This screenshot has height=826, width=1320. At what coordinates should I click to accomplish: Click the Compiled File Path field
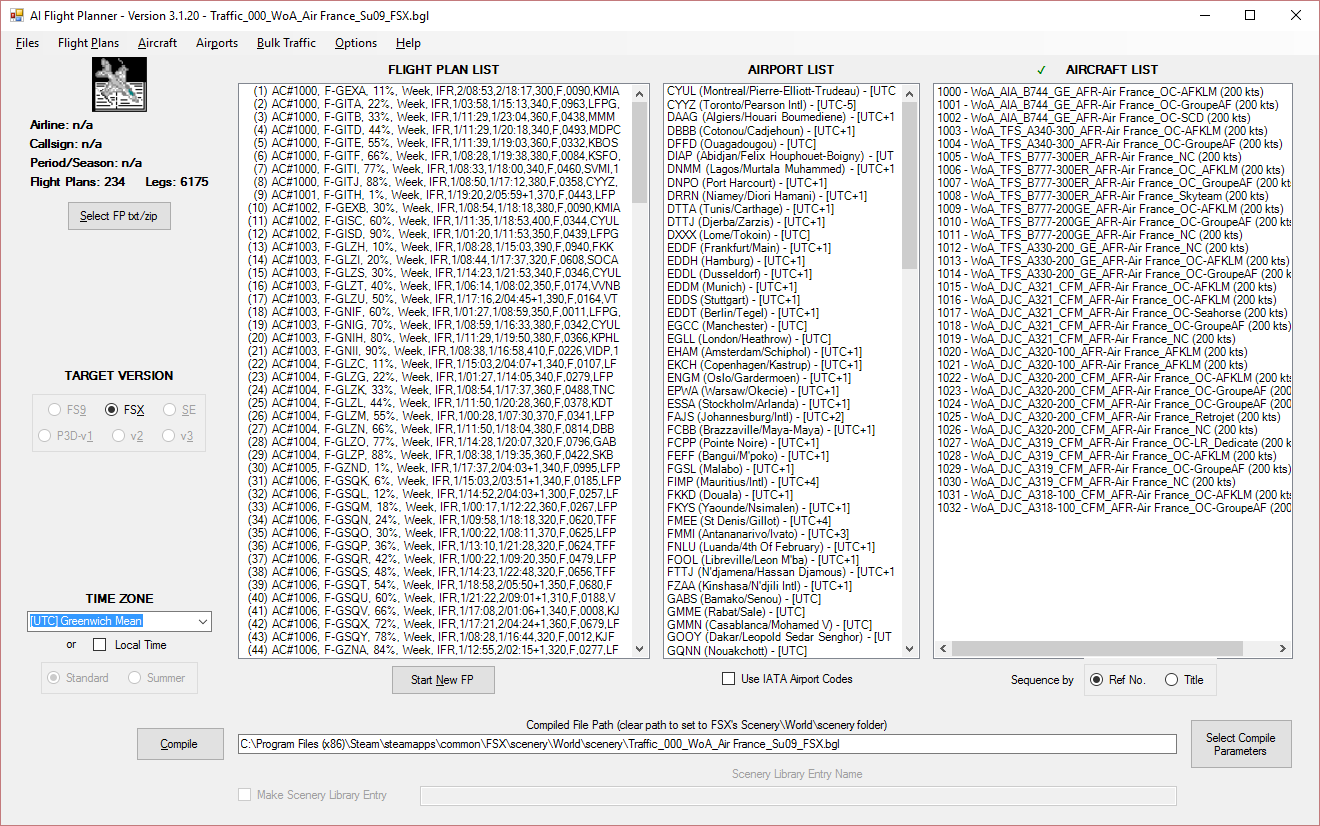pyautogui.click(x=706, y=744)
